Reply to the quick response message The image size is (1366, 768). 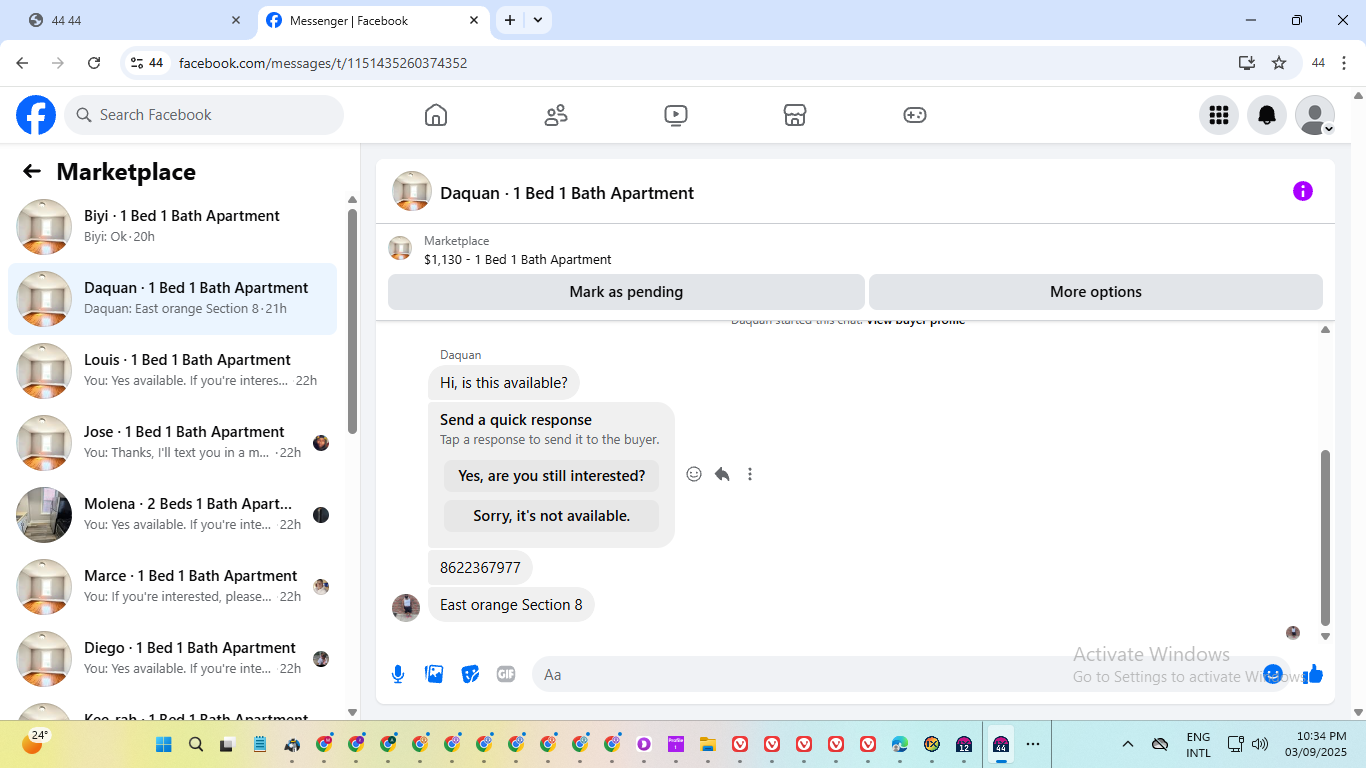722,474
